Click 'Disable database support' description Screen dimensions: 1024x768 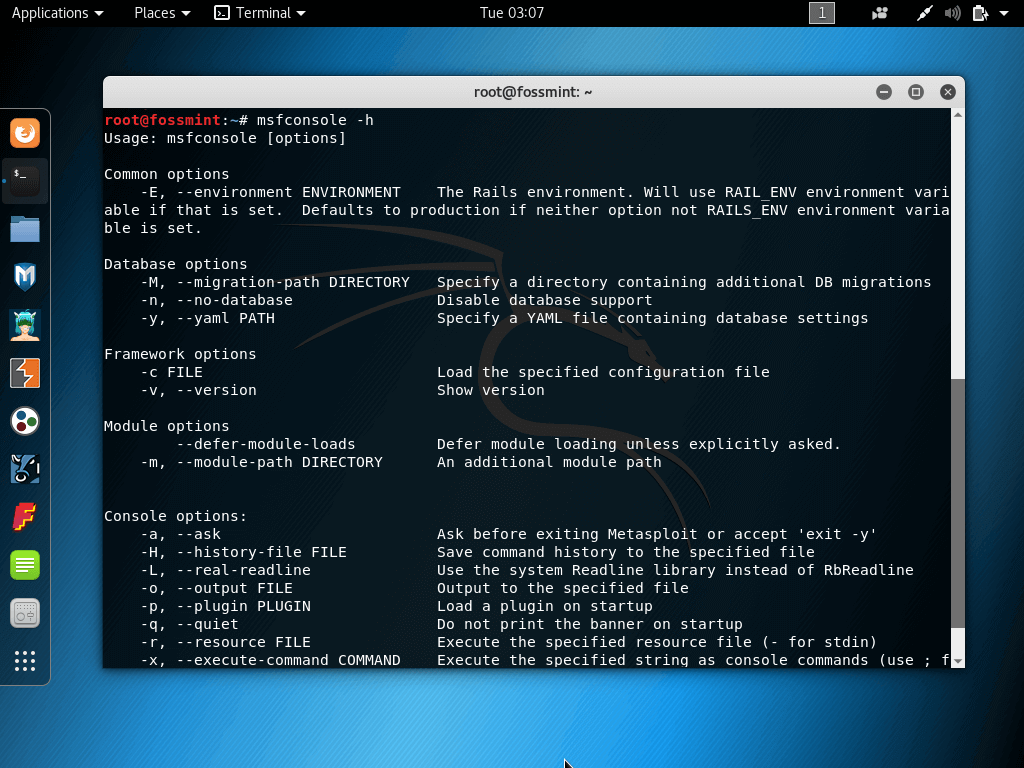pyautogui.click(x=545, y=300)
